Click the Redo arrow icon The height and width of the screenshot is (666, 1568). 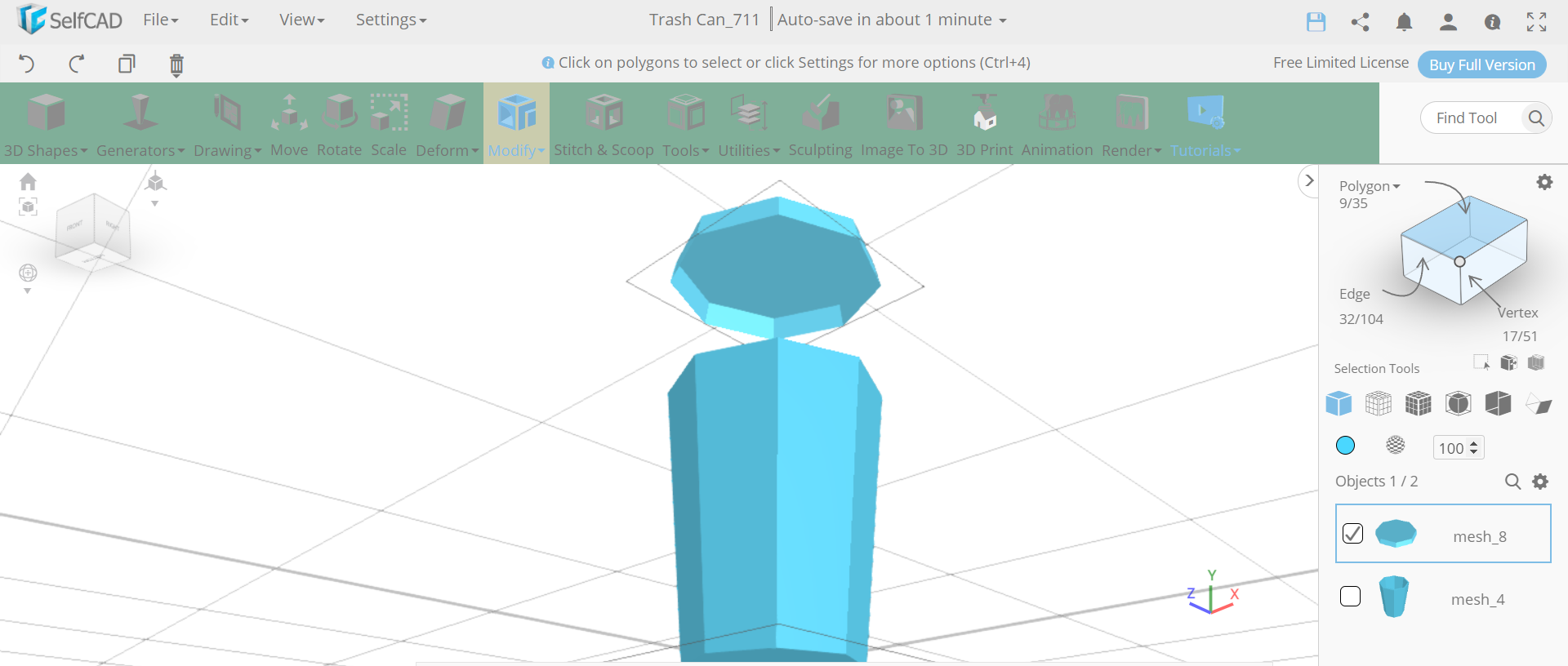click(77, 64)
